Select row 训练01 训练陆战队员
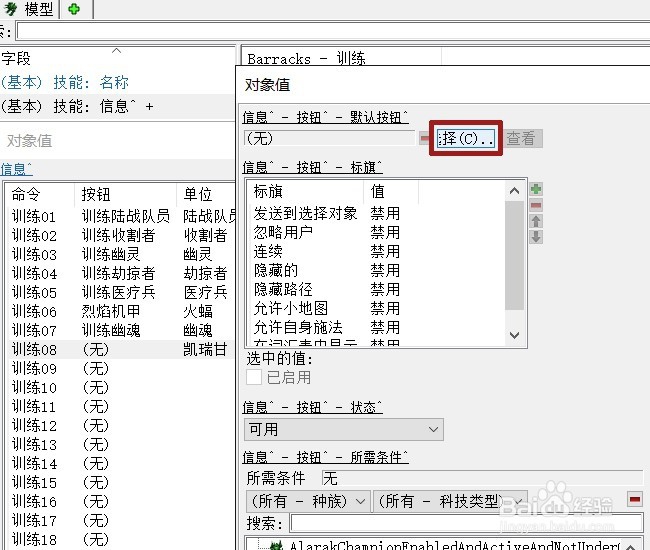 122,216
